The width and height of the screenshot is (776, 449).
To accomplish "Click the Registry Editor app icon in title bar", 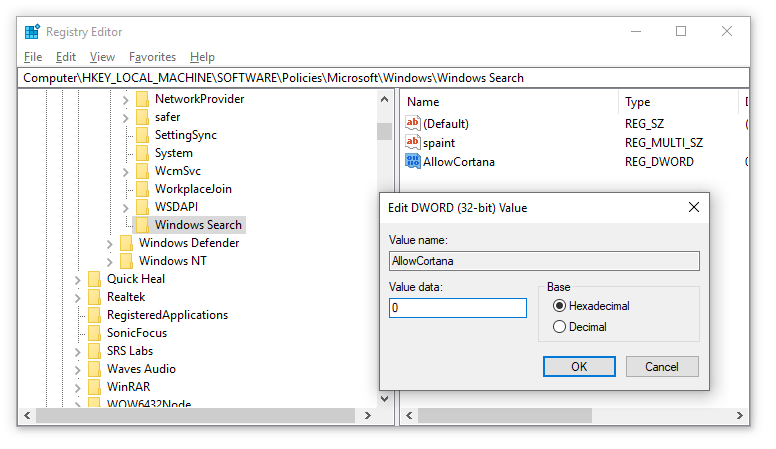I will coord(32,32).
